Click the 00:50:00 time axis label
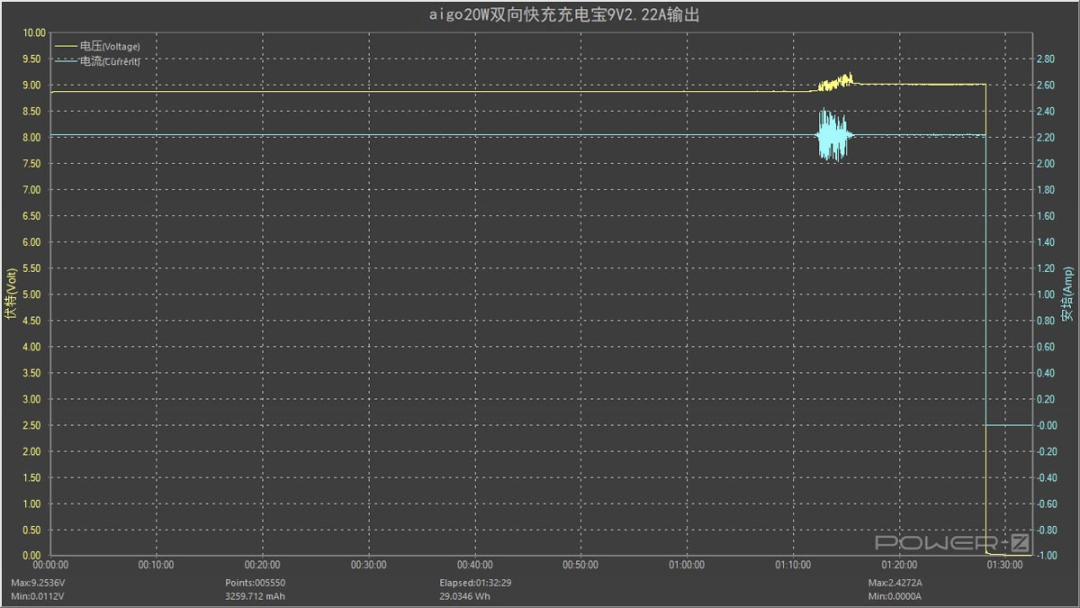The image size is (1080, 608). 581,565
